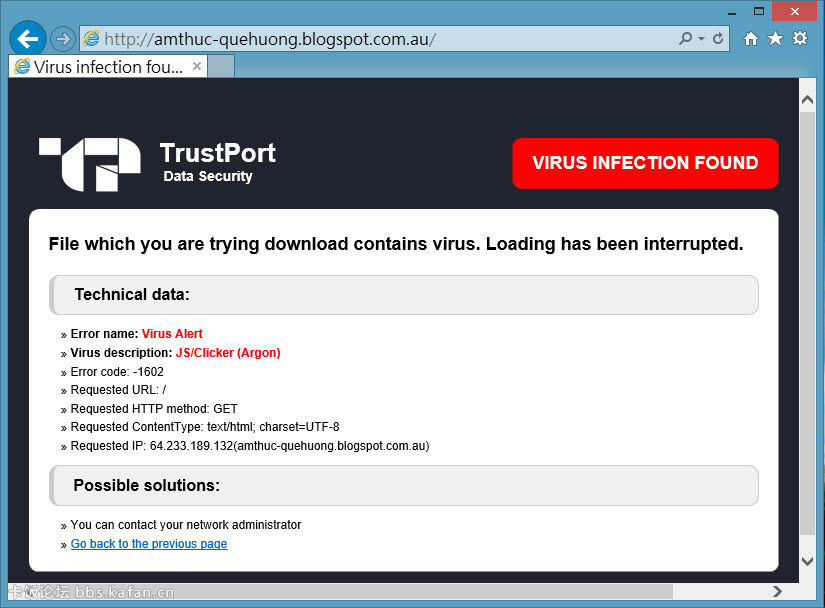Viewport: 825px width, 608px height.
Task: Maximize the browser window
Action: pos(759,11)
